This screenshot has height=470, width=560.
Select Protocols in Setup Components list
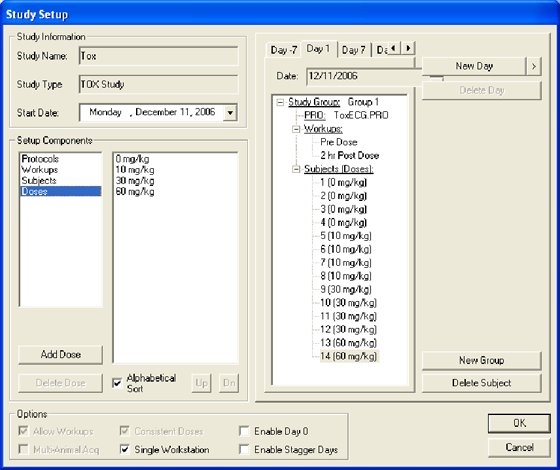pyautogui.click(x=40, y=159)
